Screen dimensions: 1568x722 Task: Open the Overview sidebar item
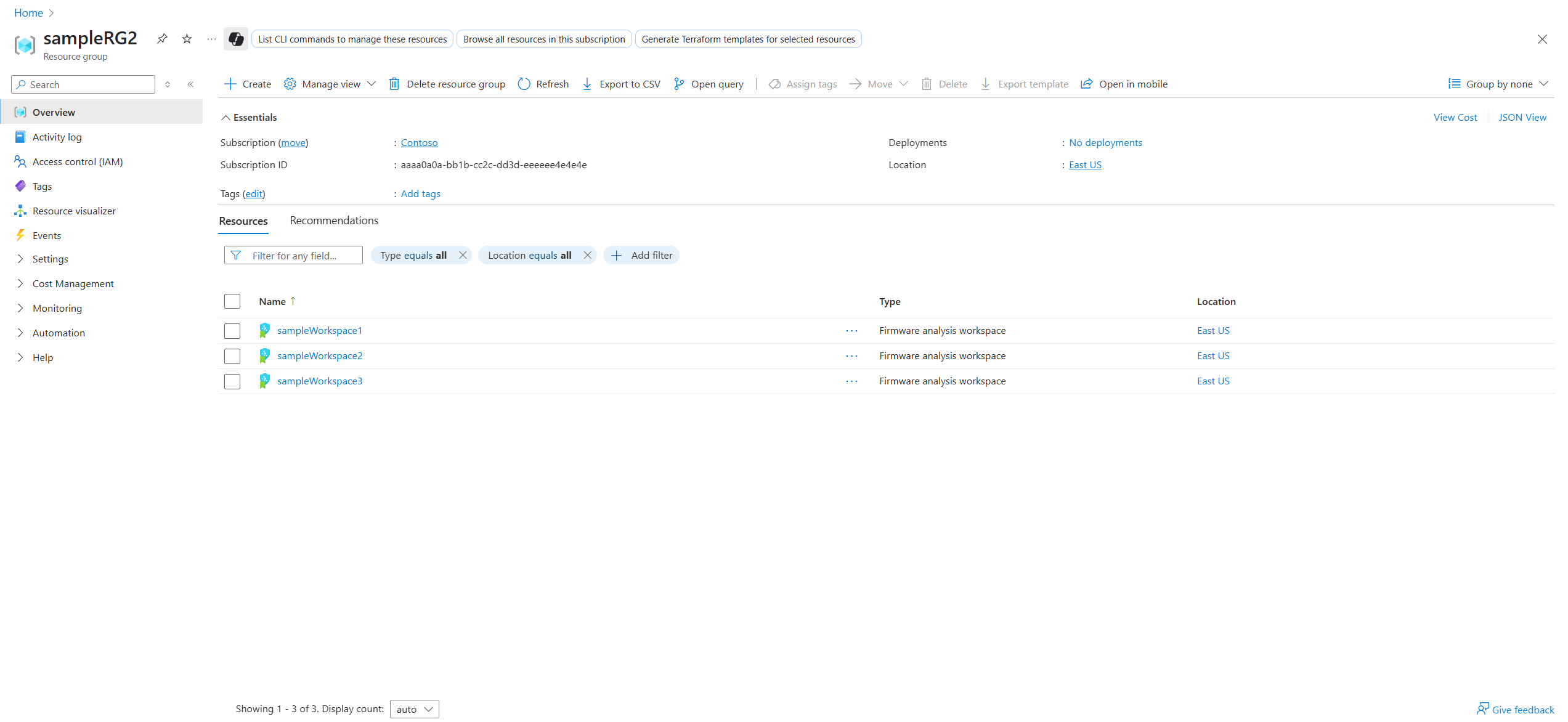101,112
